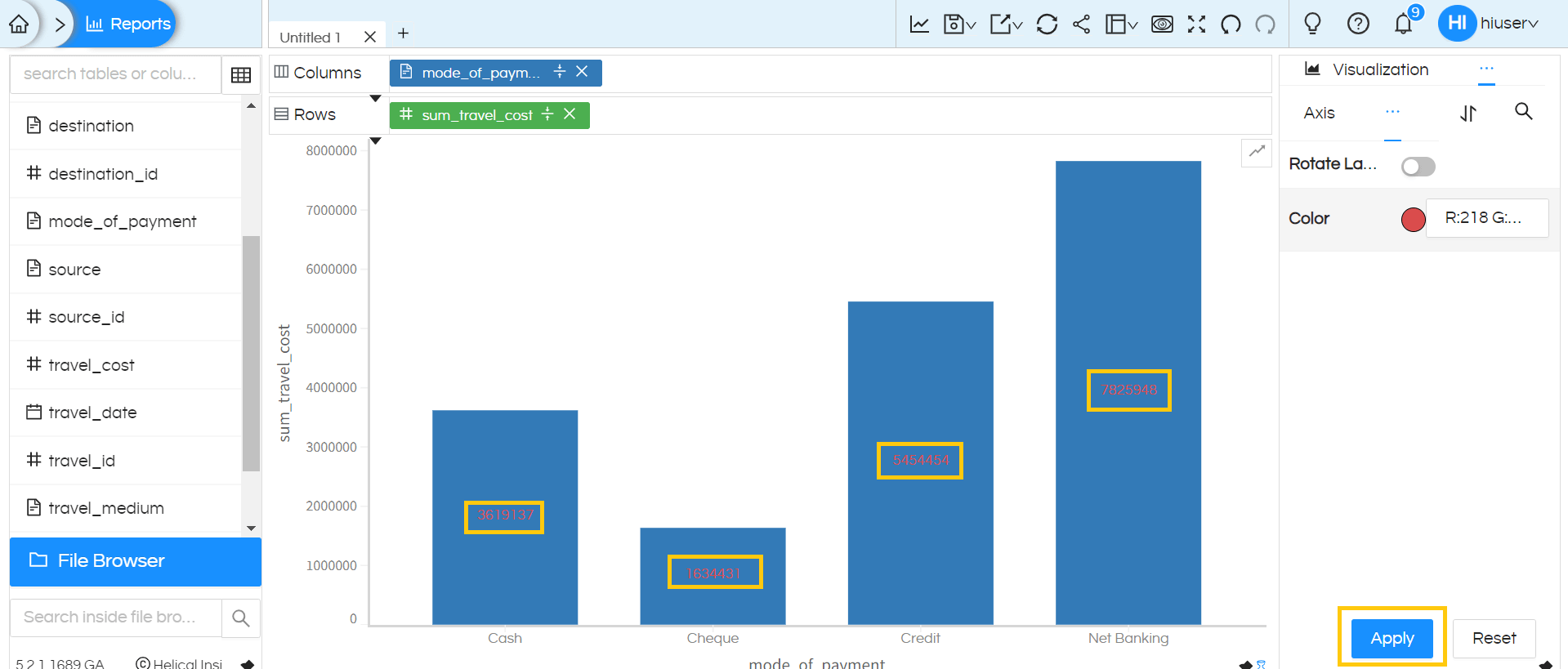This screenshot has width=1568, height=669.
Task: Edit the R:218 color value field
Action: [x=1486, y=218]
